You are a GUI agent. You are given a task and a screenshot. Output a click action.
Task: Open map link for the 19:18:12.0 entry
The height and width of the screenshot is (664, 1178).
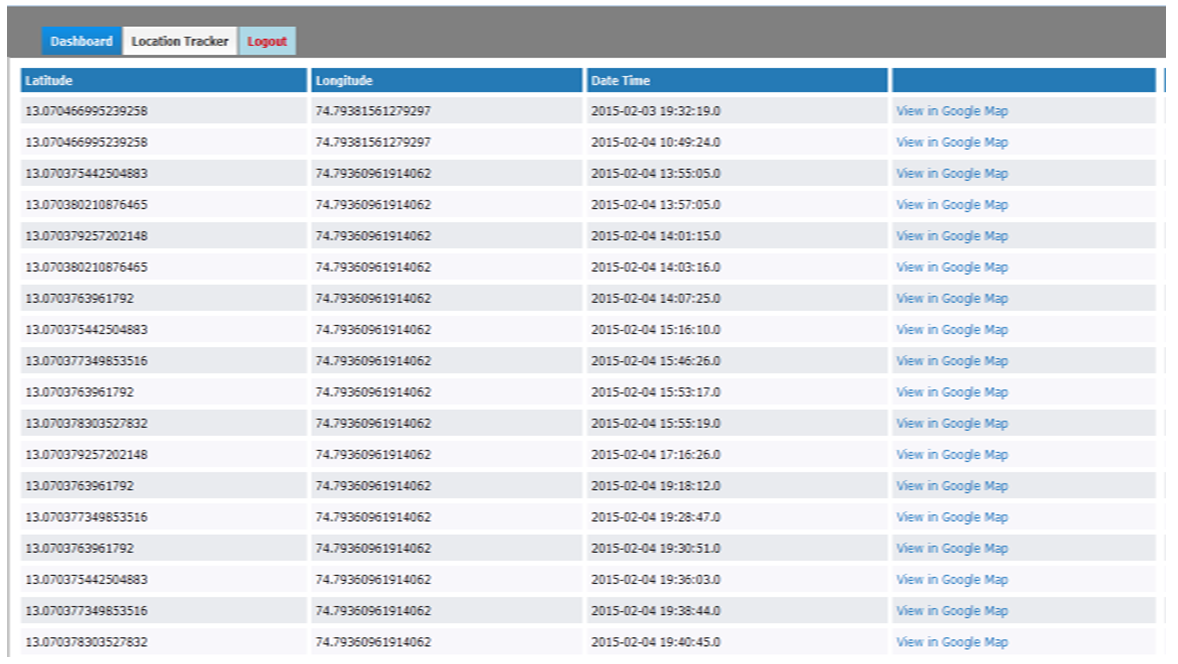pyautogui.click(x=952, y=485)
